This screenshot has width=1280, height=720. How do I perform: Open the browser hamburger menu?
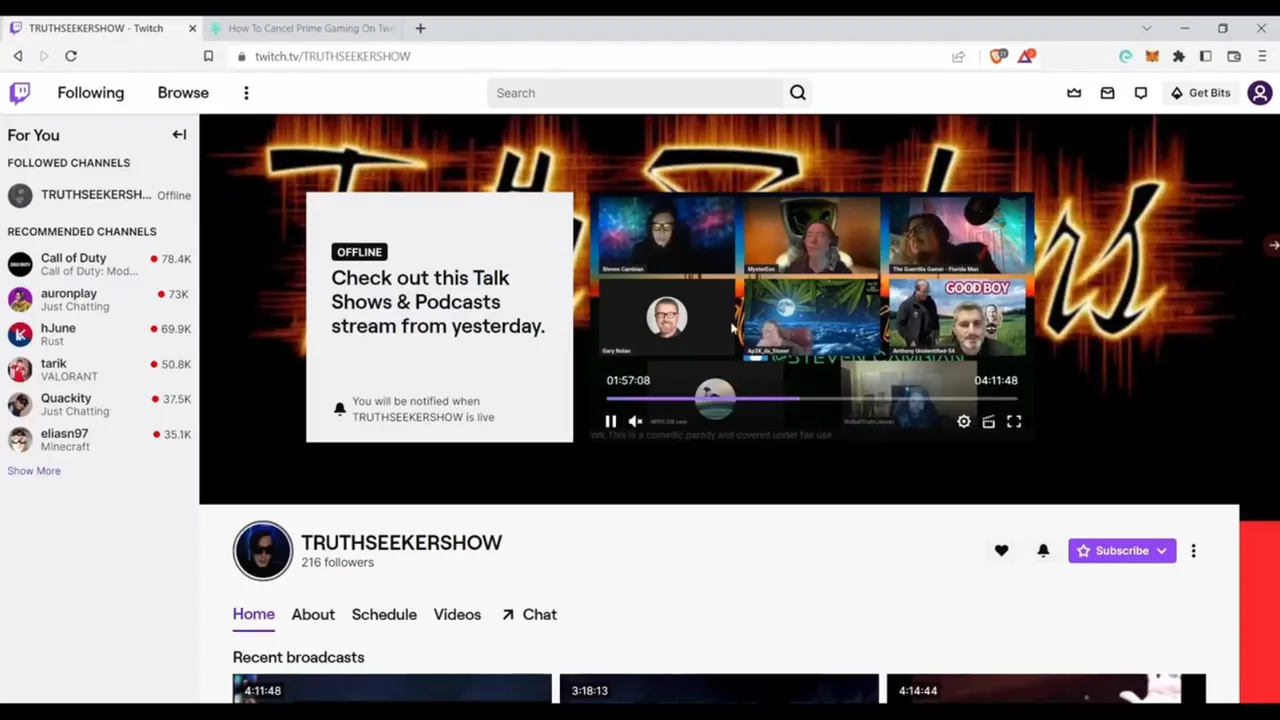coord(1262,56)
